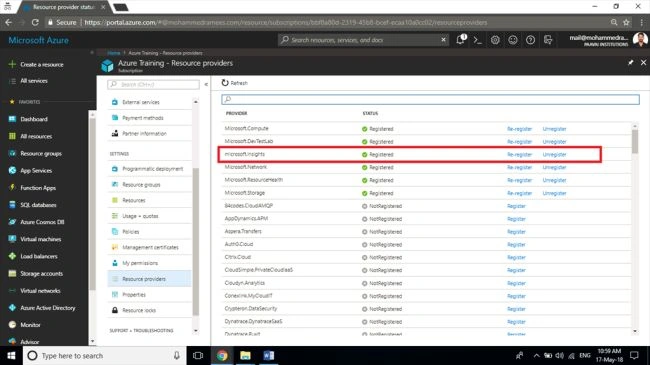The height and width of the screenshot is (365, 650).
Task: Click the Cloudyn.Analytics provider row
Action: click(x=427, y=283)
